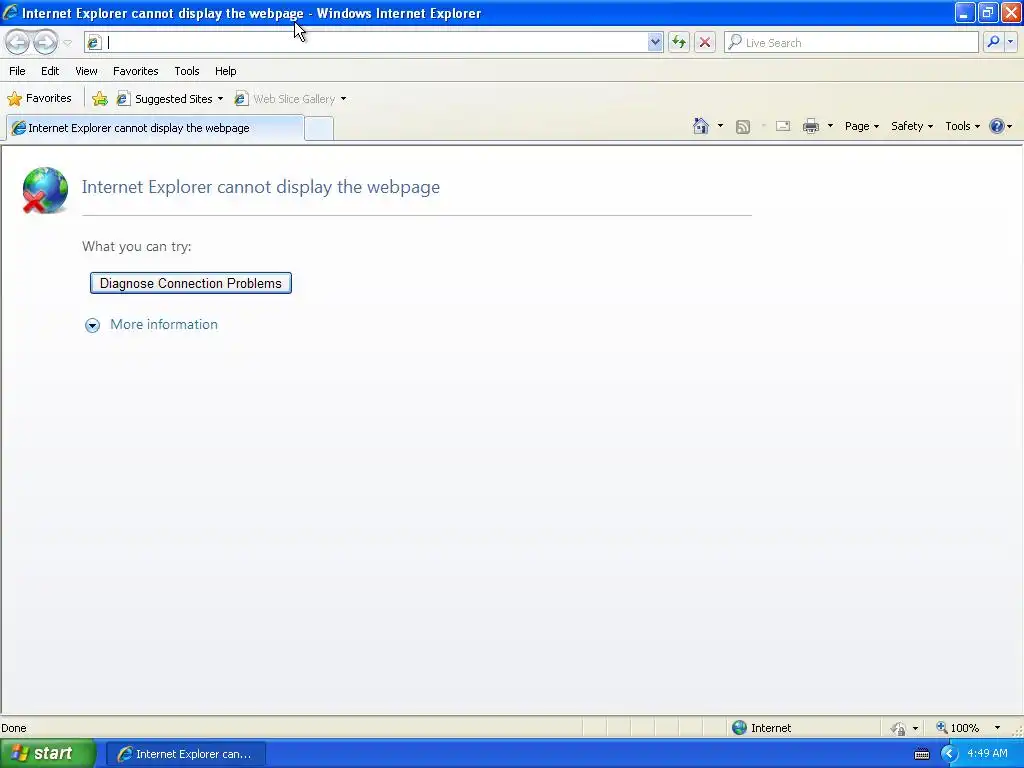Select the 'Internet Explorer cannot display' tab
Image resolution: width=1024 pixels, height=768 pixels.
click(155, 128)
